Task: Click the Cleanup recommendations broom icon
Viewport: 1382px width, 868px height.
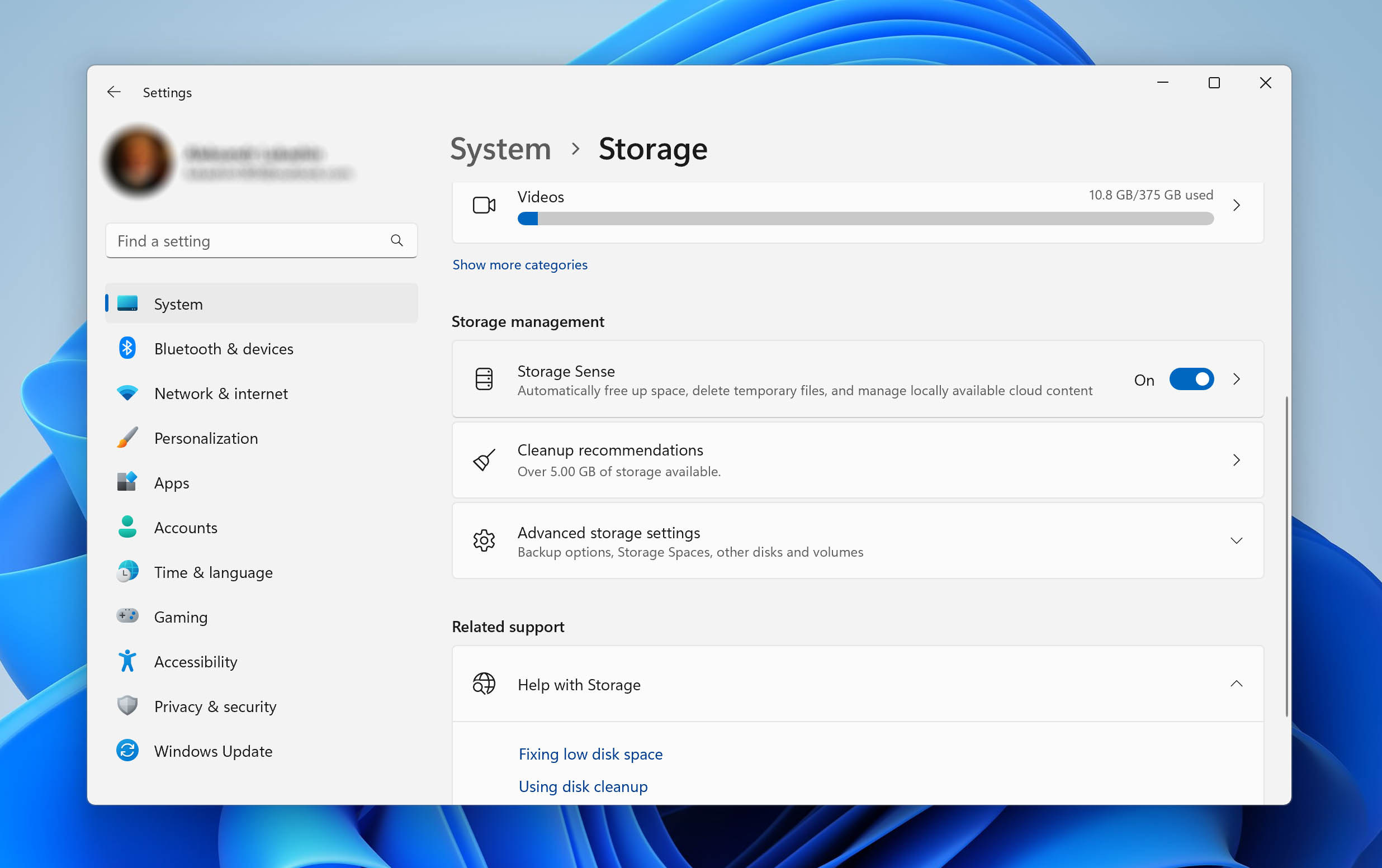Action: point(484,460)
